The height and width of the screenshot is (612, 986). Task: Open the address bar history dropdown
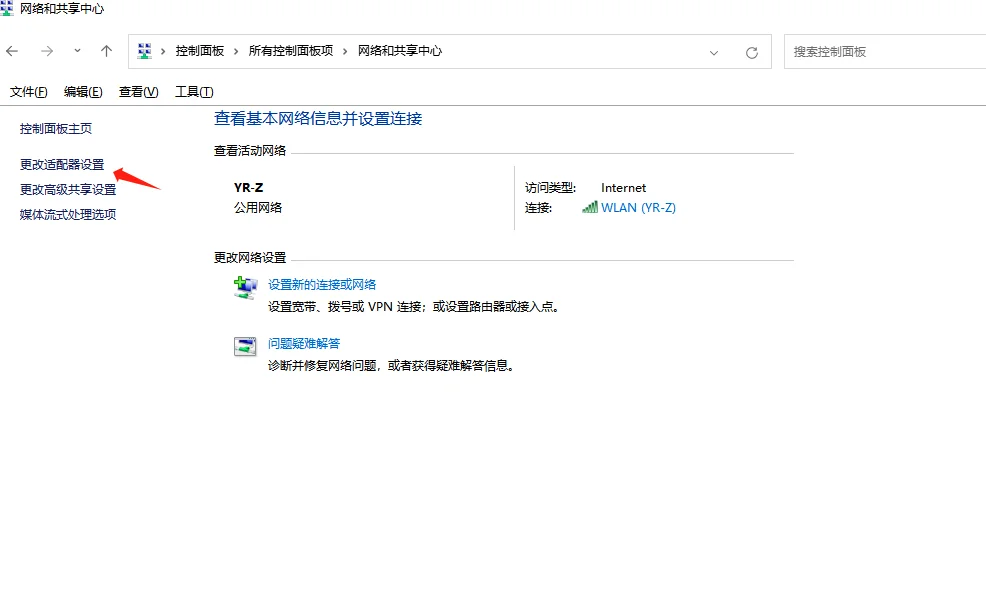pos(714,53)
